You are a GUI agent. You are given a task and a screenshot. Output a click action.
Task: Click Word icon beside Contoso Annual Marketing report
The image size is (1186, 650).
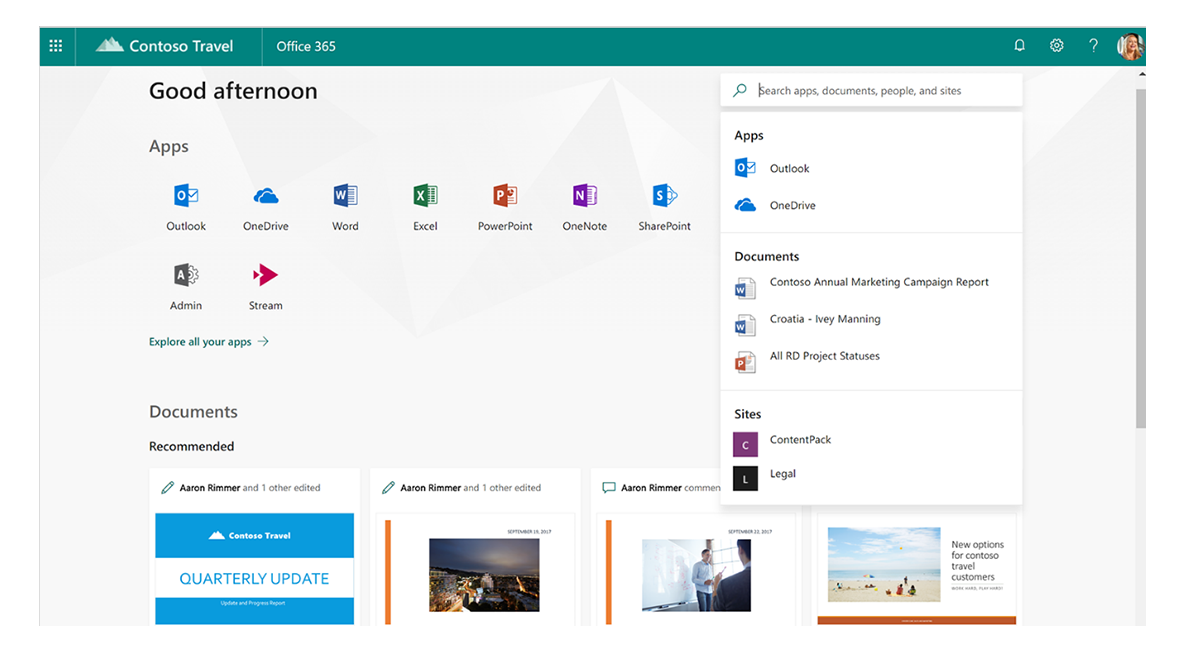(745, 288)
